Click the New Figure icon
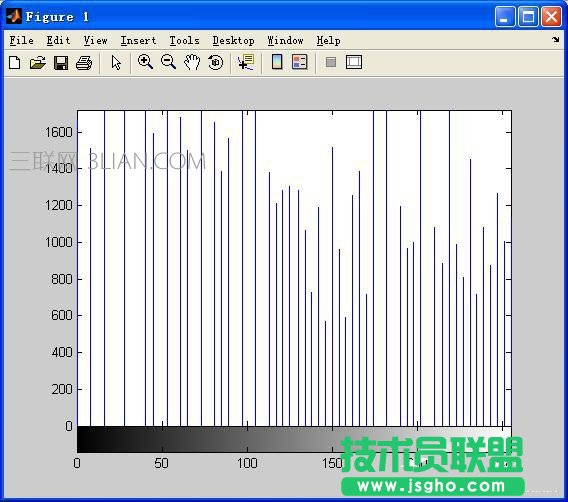The height and width of the screenshot is (502, 568). (14, 63)
